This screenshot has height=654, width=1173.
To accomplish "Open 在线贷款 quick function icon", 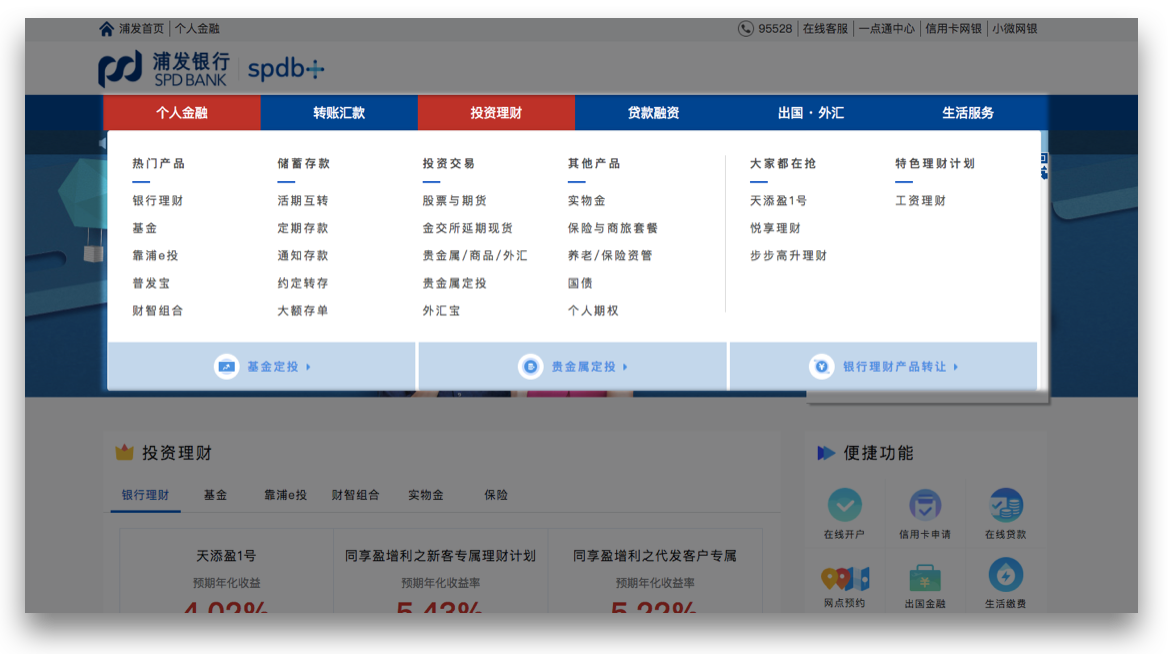I will click(1005, 506).
